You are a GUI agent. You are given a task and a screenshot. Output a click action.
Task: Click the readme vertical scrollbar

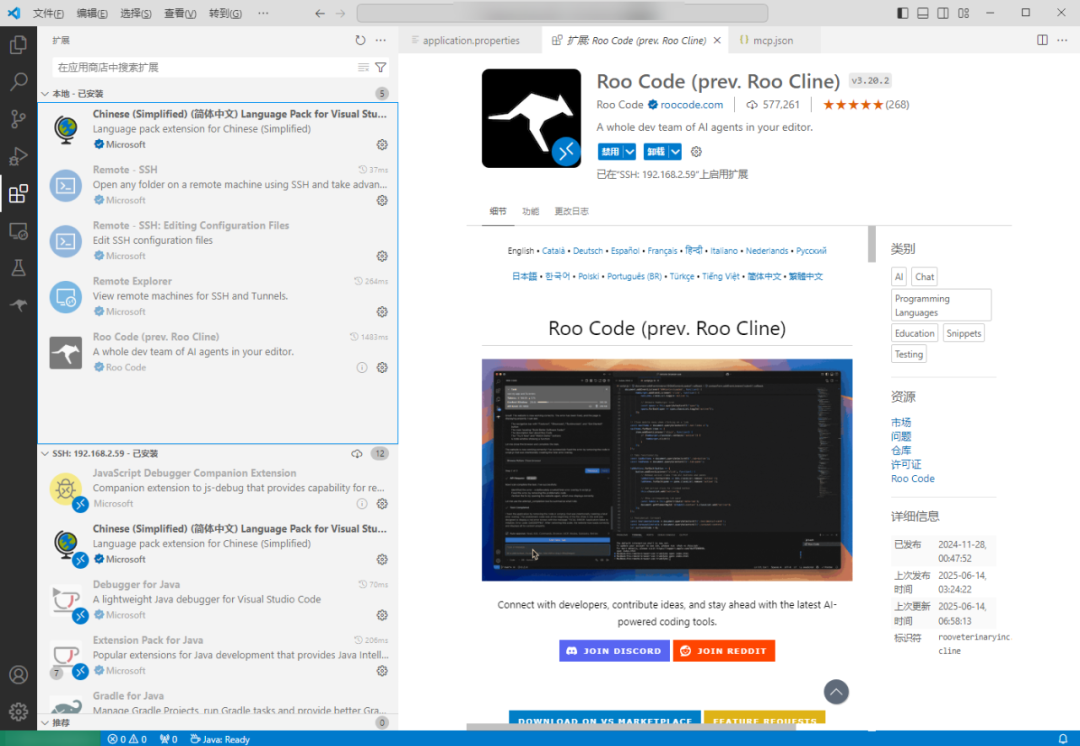(871, 245)
